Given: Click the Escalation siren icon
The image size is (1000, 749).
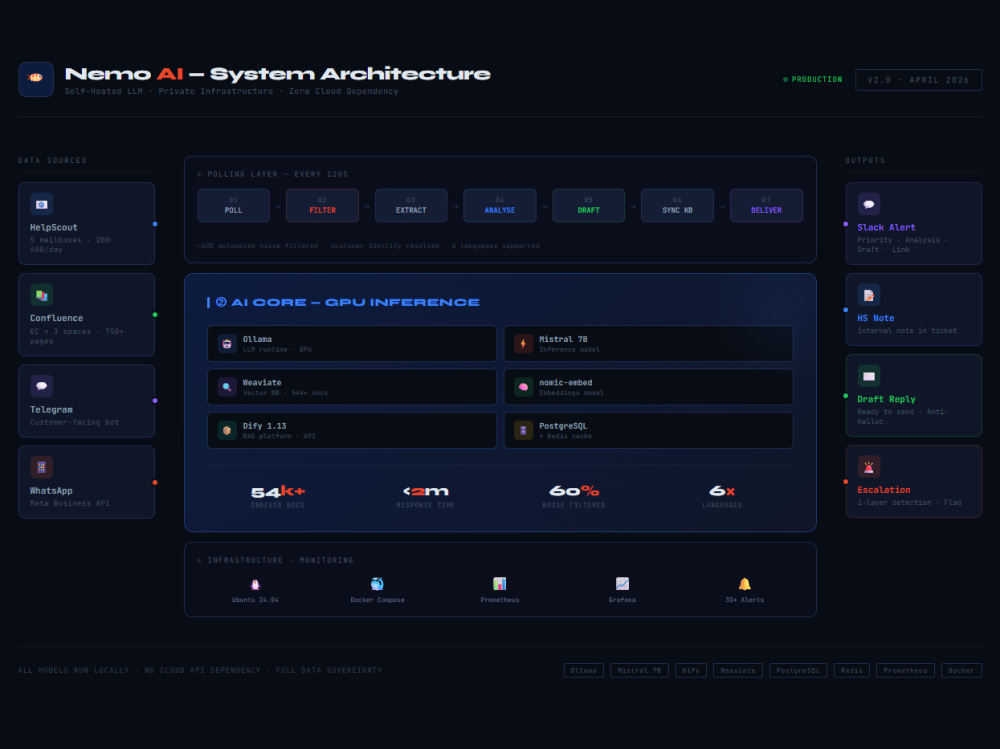Looking at the screenshot, I should 869,466.
